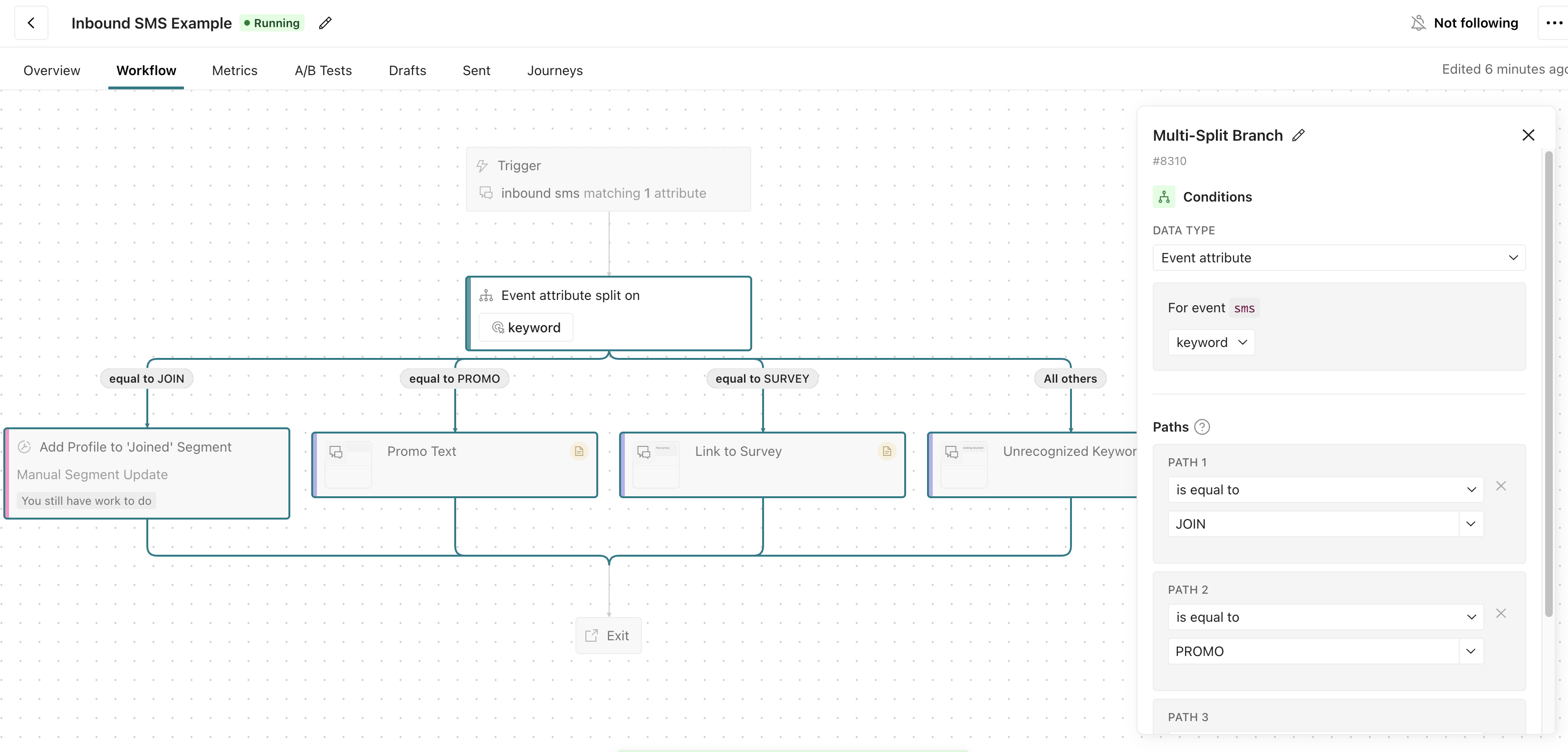Screen dimensions: 1568x752
Task: Remove Path 2 with its X icon
Action: coord(1501,613)
